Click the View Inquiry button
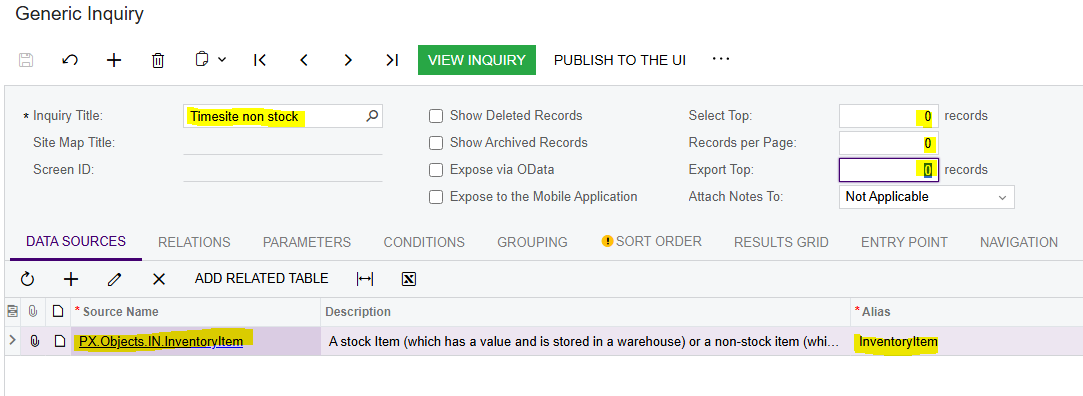 pos(477,60)
